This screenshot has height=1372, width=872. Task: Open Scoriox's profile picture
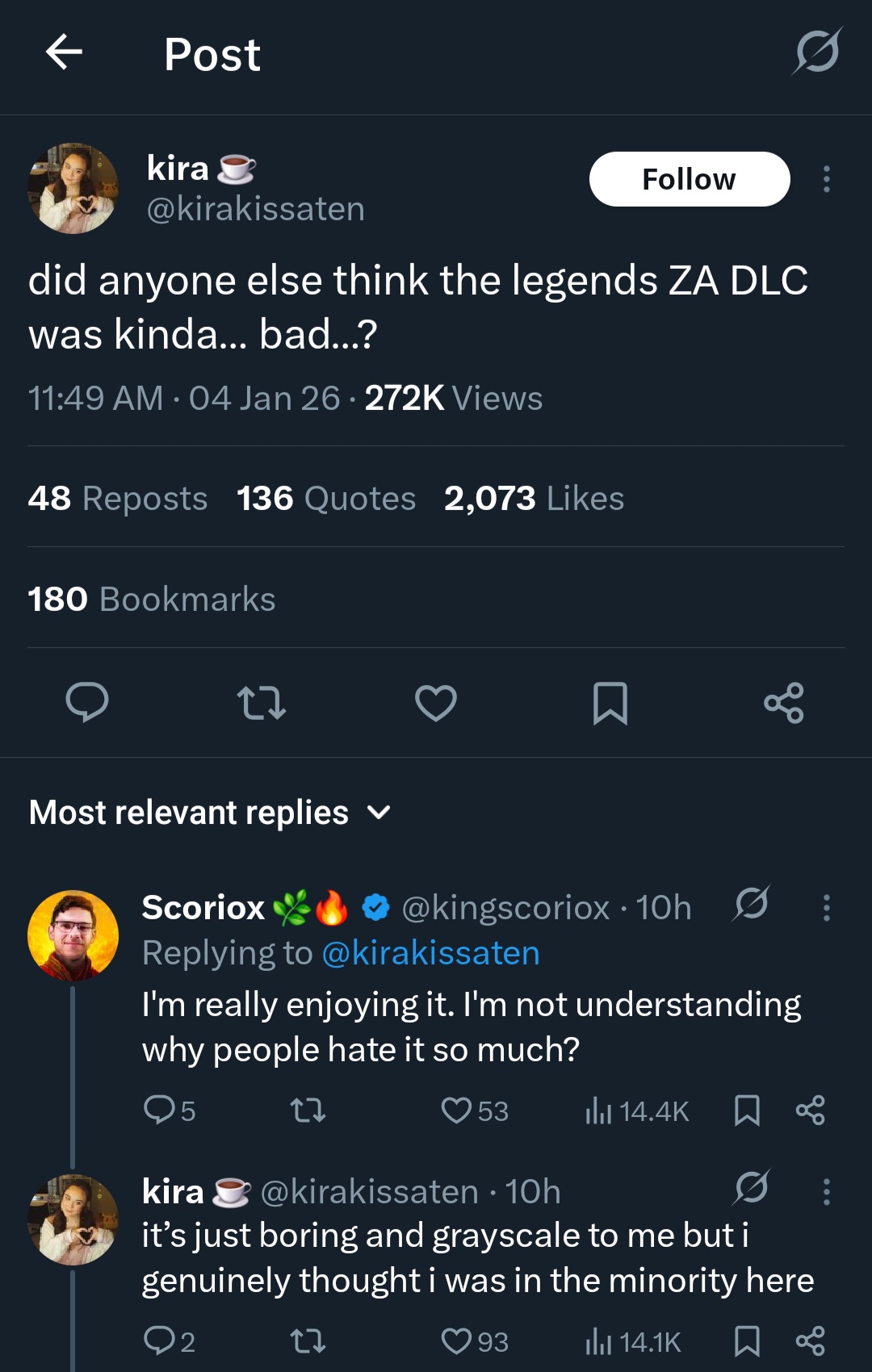pyautogui.click(x=73, y=935)
